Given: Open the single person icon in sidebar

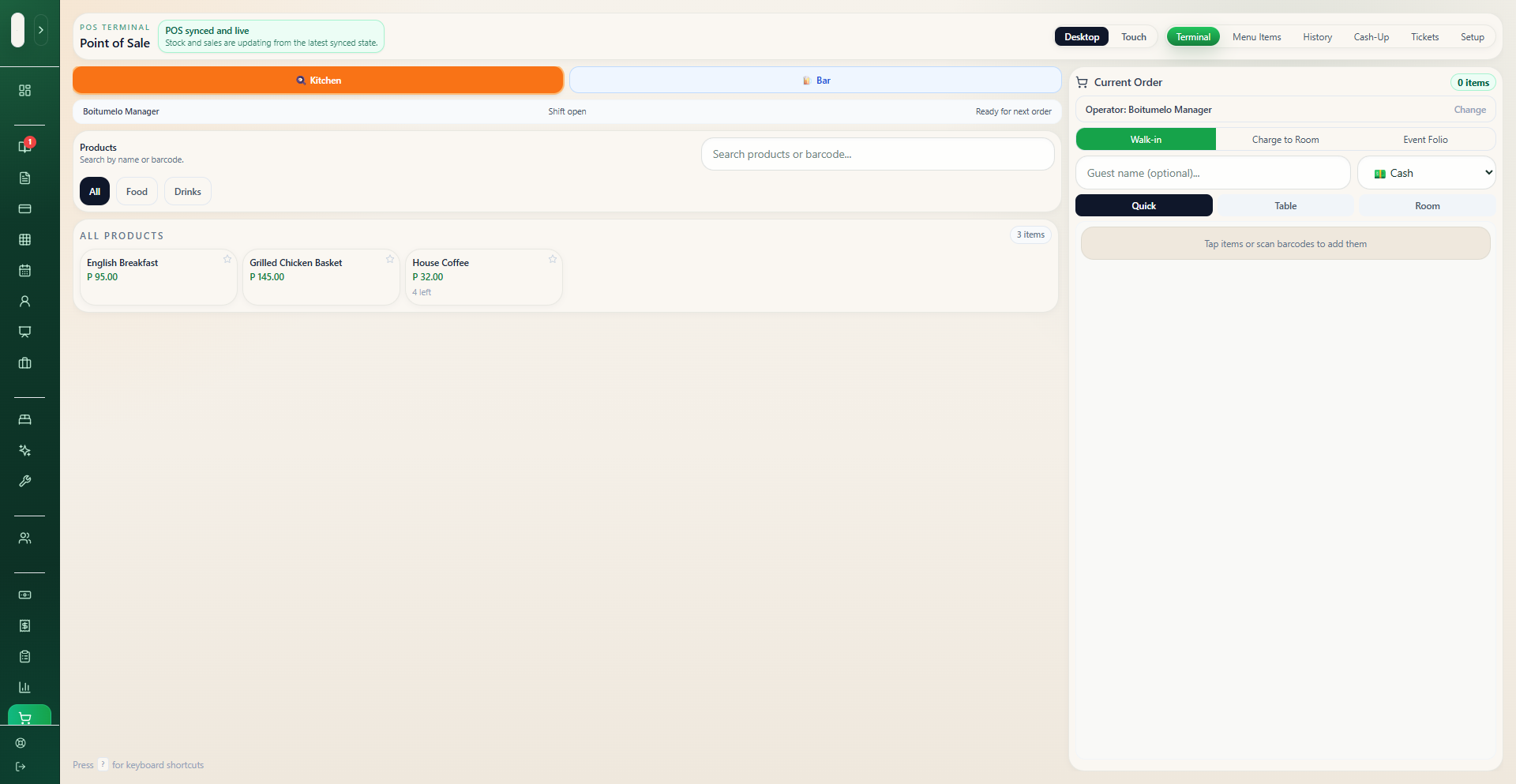Looking at the screenshot, I should [x=24, y=302].
